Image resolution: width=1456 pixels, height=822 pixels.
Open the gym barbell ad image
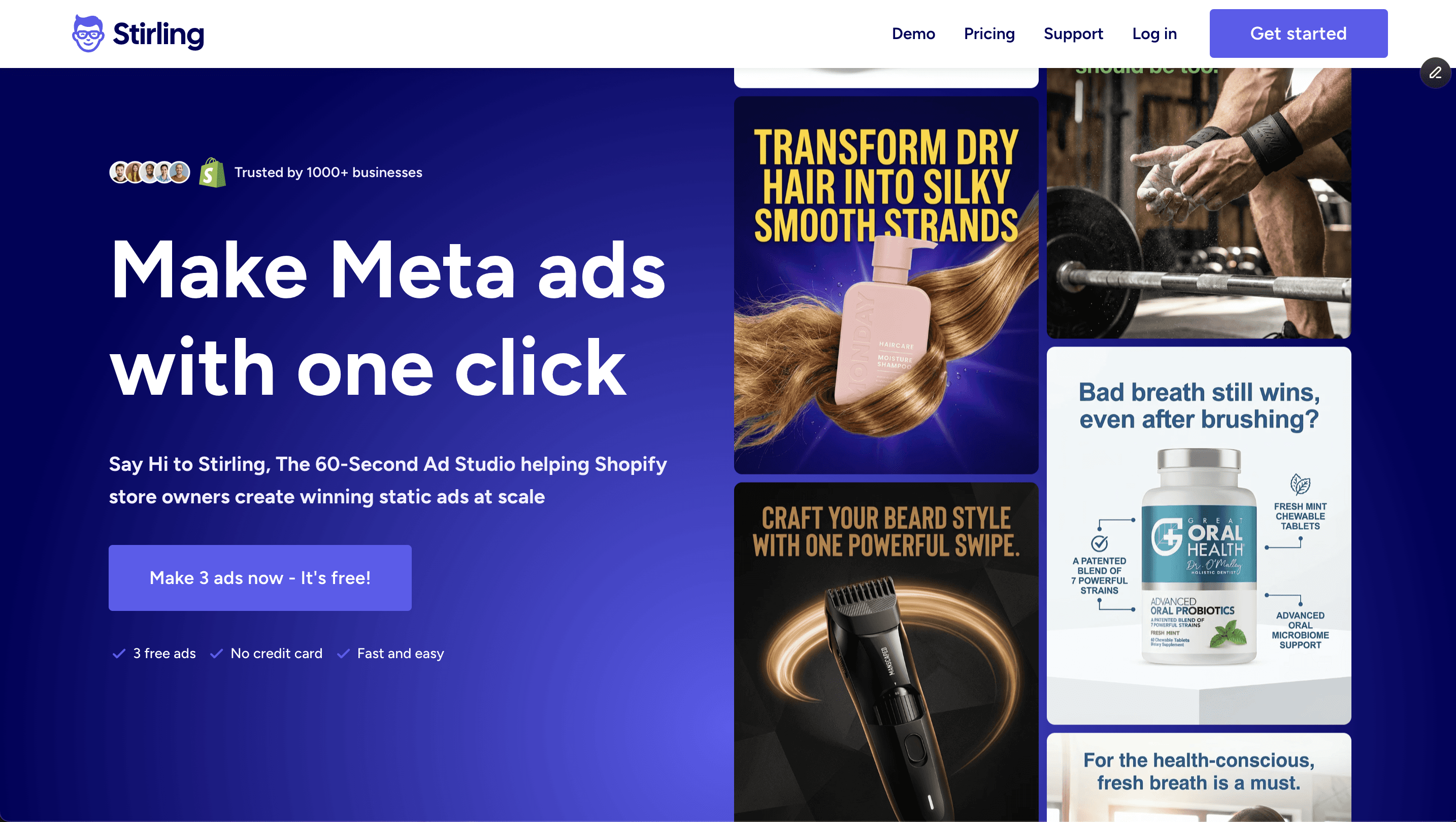tap(1199, 203)
